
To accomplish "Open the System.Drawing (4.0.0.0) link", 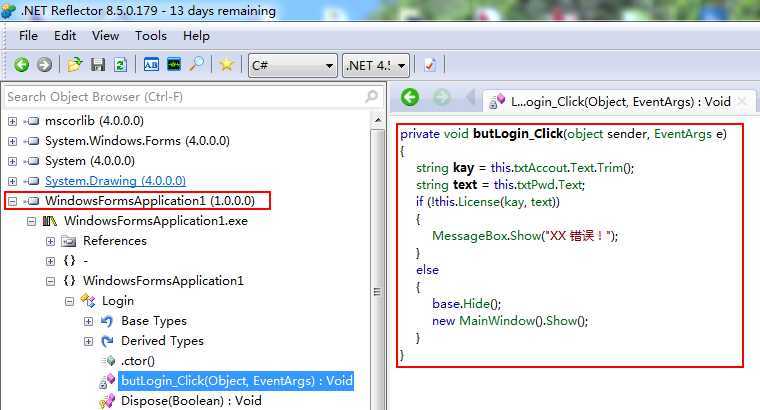I will tap(115, 181).
